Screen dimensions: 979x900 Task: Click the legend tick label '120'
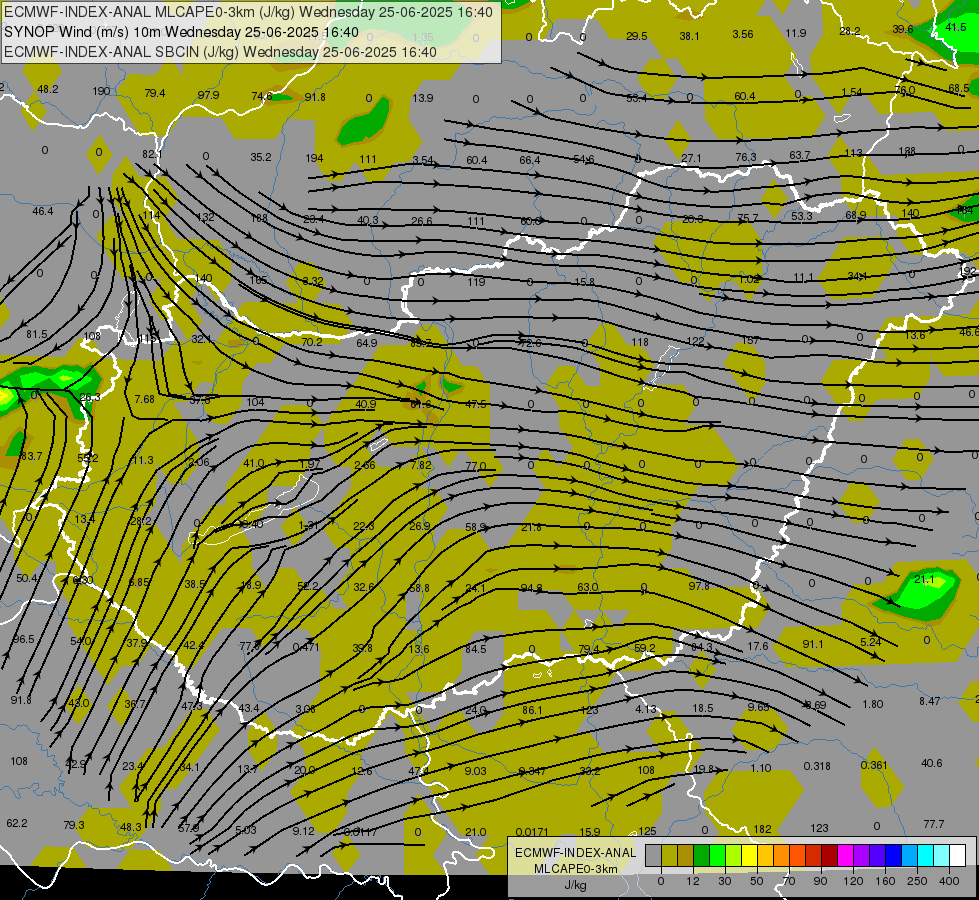[x=853, y=881]
